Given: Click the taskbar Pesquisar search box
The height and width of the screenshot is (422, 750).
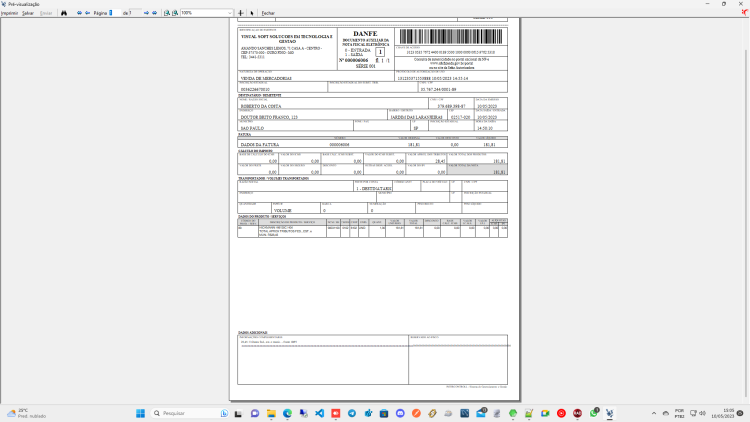Looking at the screenshot, I should [x=190, y=413].
